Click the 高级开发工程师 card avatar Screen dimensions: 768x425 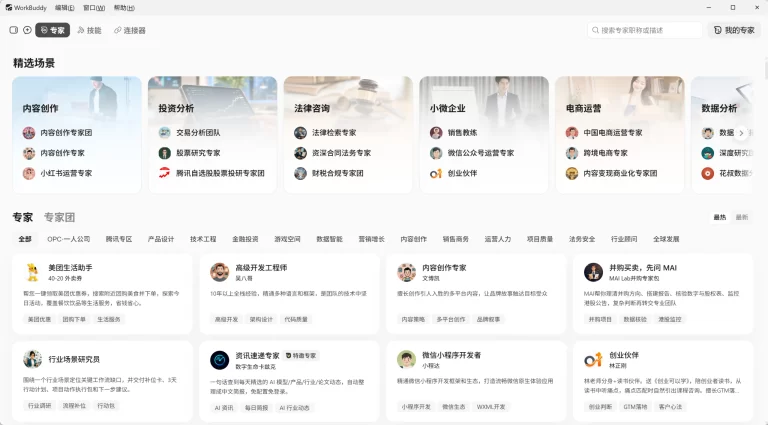[x=219, y=272]
